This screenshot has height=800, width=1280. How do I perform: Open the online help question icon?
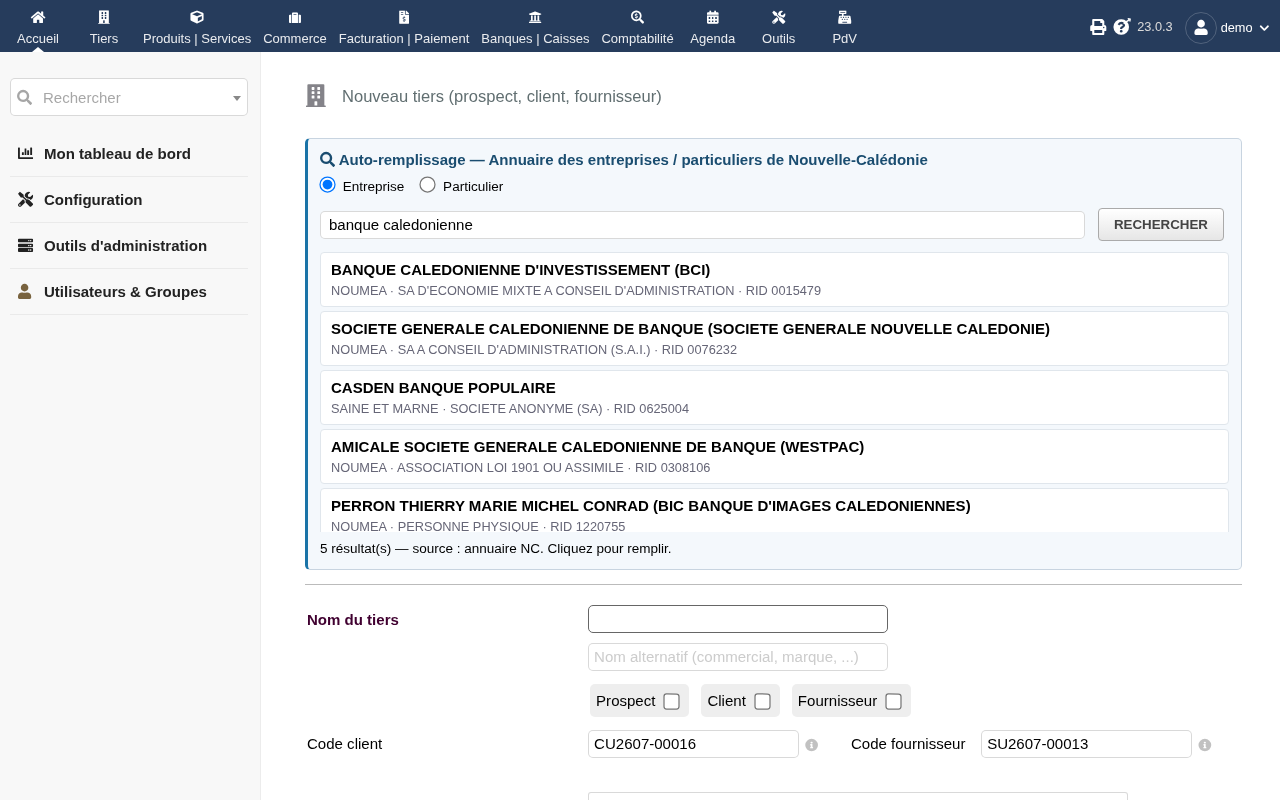tap(1122, 27)
